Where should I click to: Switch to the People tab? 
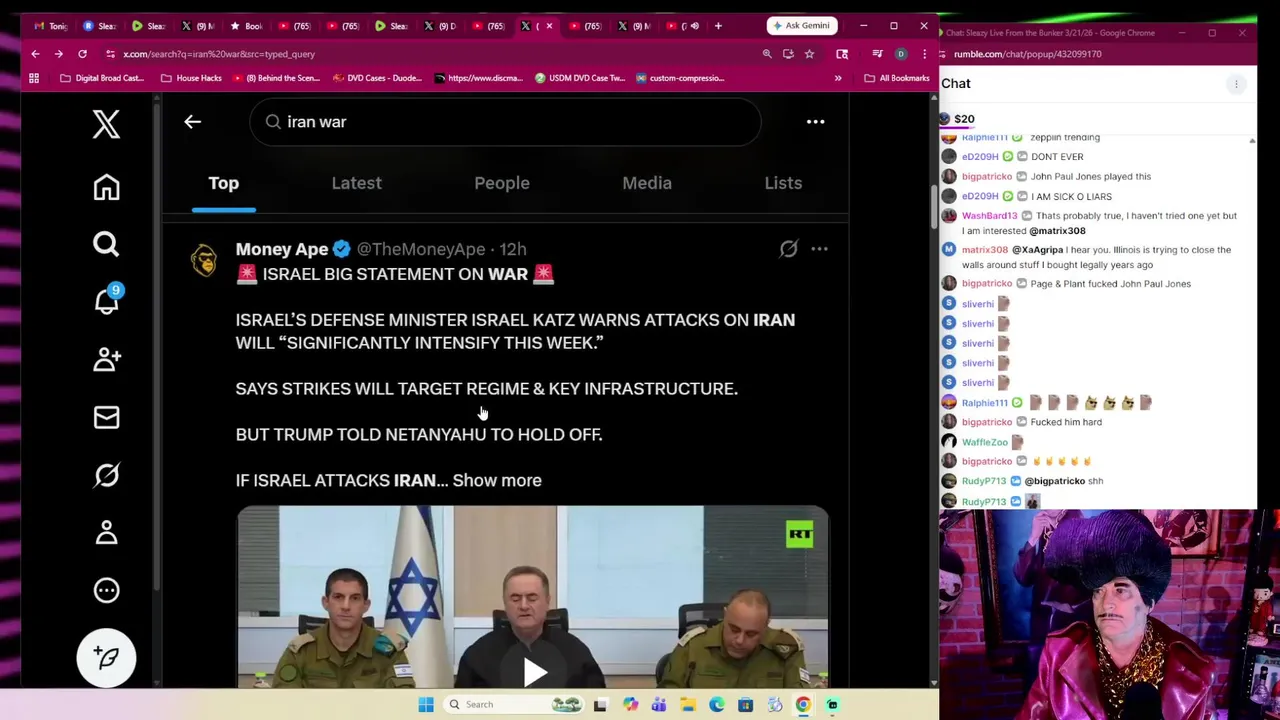coord(501,183)
